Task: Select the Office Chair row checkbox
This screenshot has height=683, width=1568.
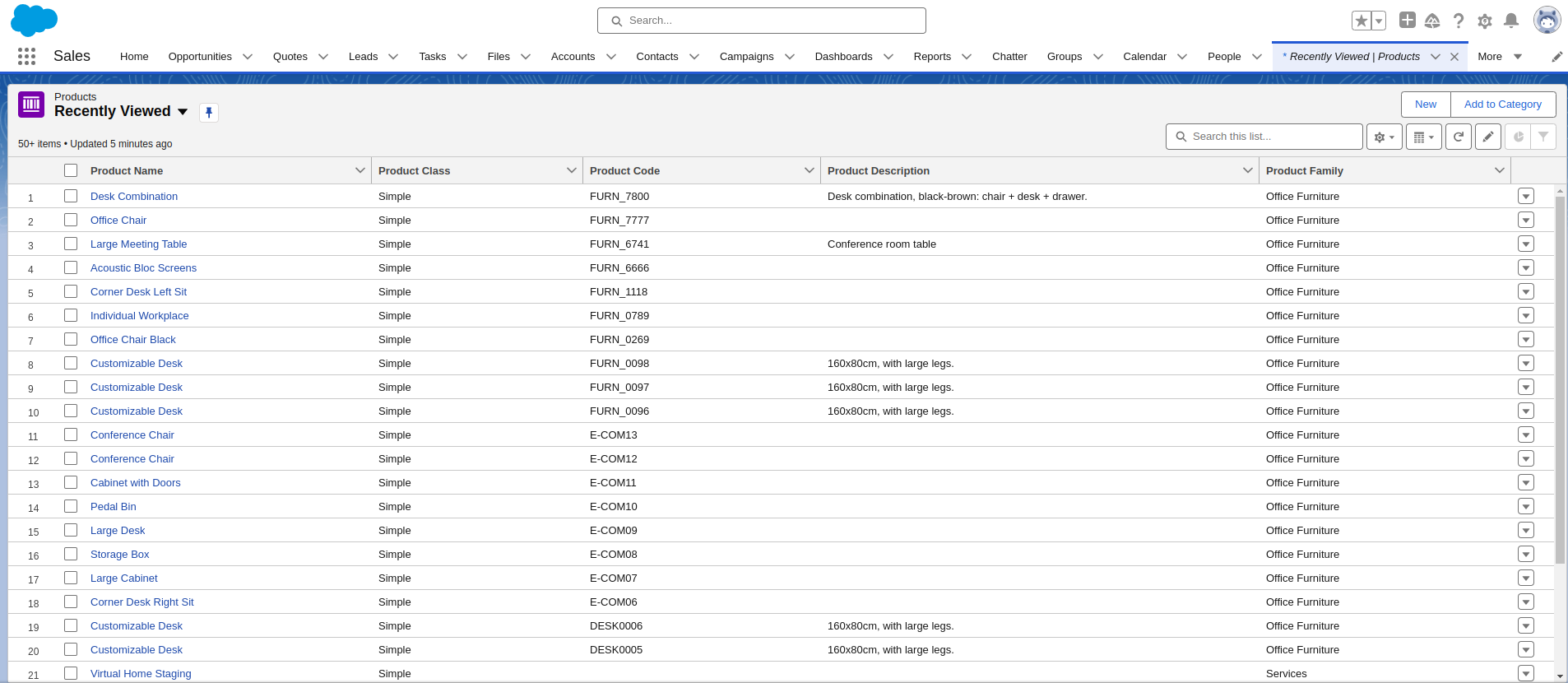Action: click(71, 220)
